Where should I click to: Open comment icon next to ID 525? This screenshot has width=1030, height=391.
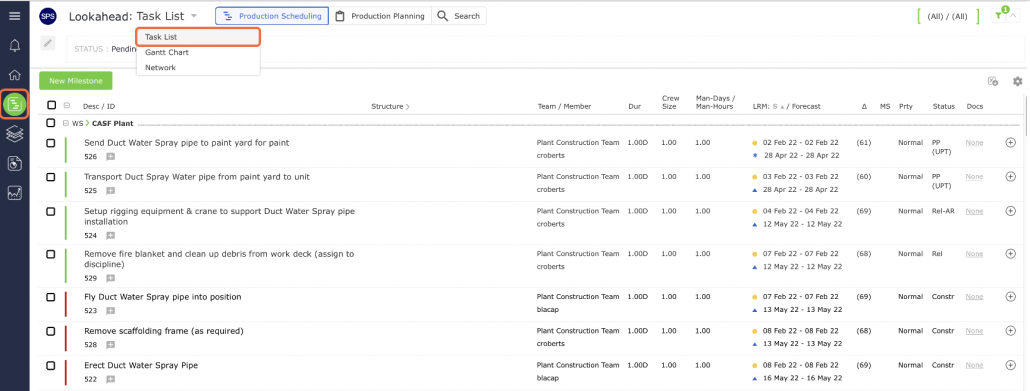pos(110,191)
